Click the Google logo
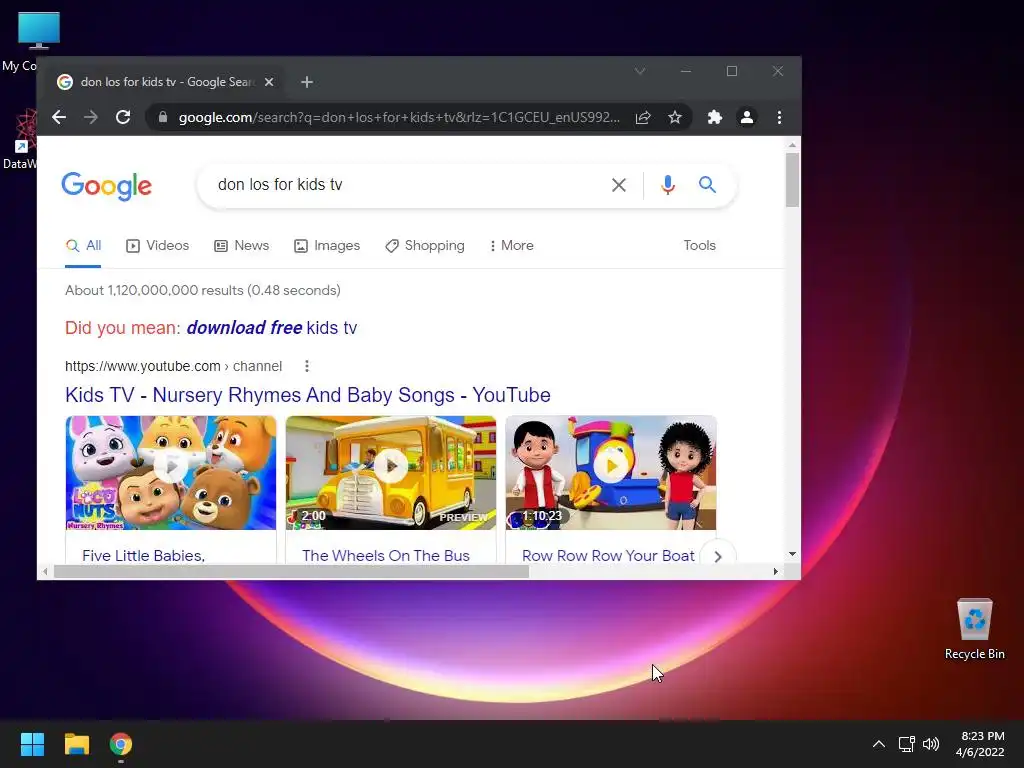Image resolution: width=1024 pixels, height=768 pixels. pyautogui.click(x=106, y=186)
